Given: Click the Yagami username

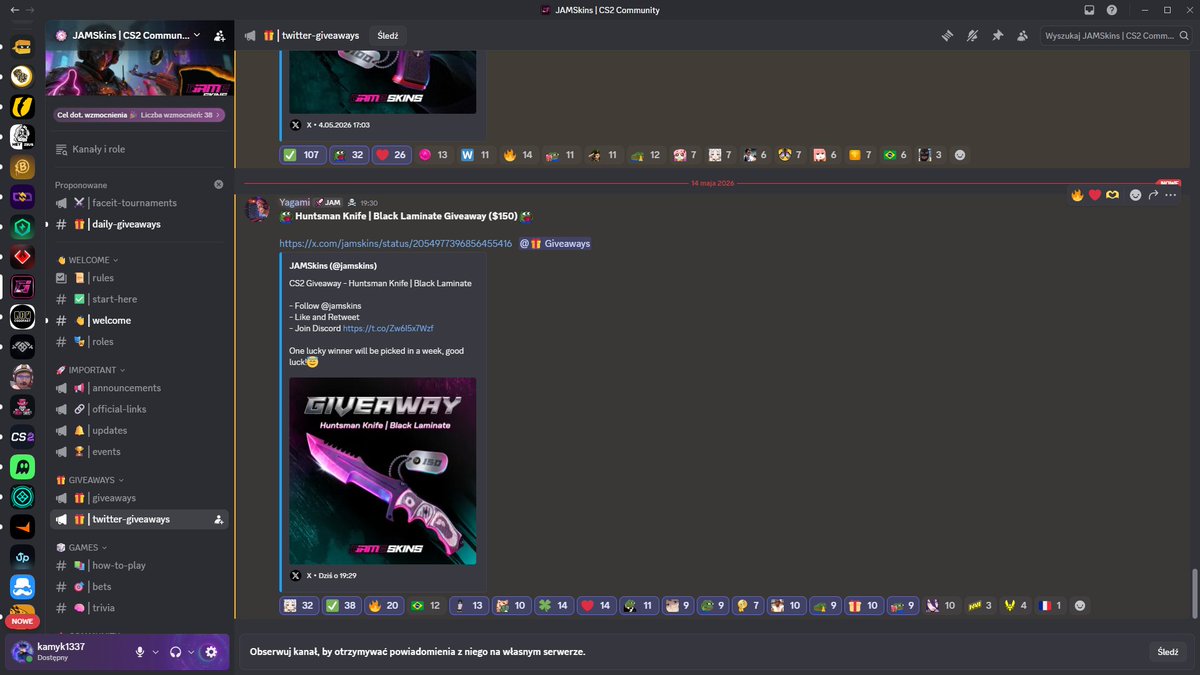Looking at the screenshot, I should pyautogui.click(x=295, y=202).
